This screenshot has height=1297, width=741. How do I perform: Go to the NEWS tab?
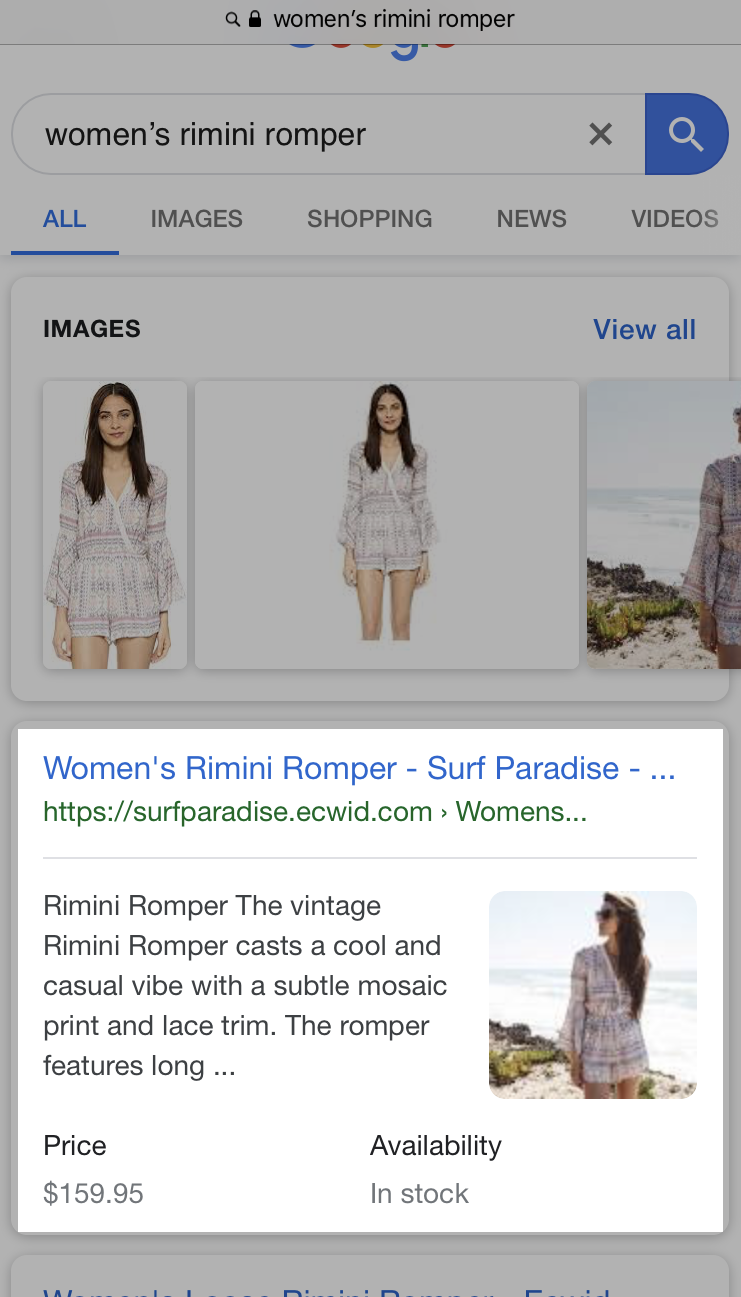click(531, 219)
